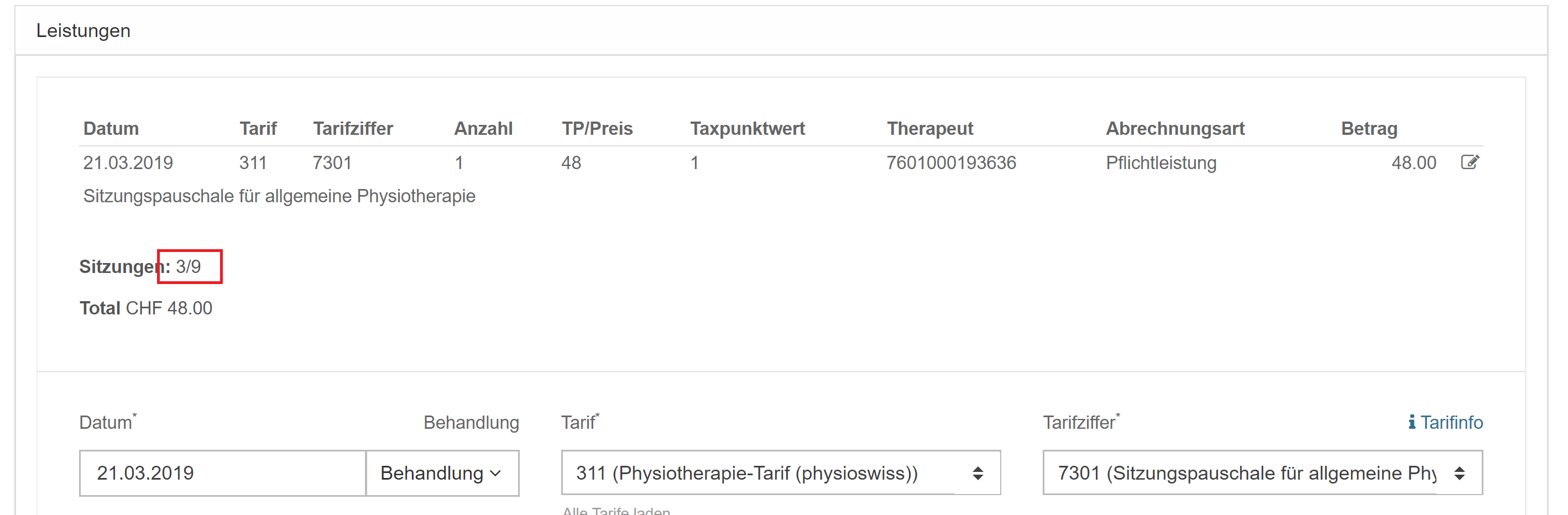This screenshot has height=515, width=1568.
Task: Click the Total CHF 48.00 text
Action: [x=146, y=308]
